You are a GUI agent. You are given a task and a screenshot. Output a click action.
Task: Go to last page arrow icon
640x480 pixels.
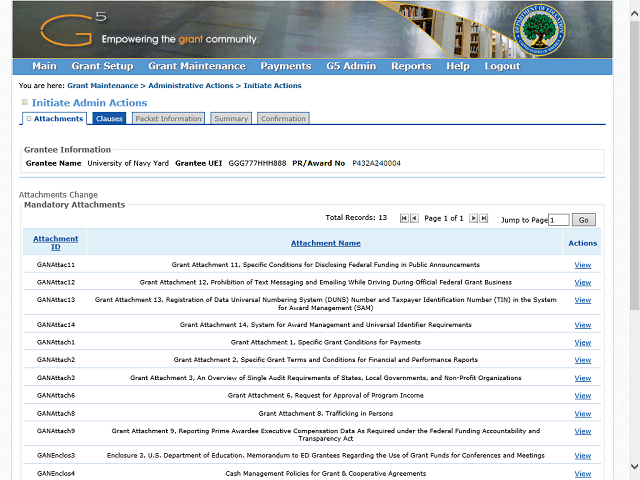[484, 218]
